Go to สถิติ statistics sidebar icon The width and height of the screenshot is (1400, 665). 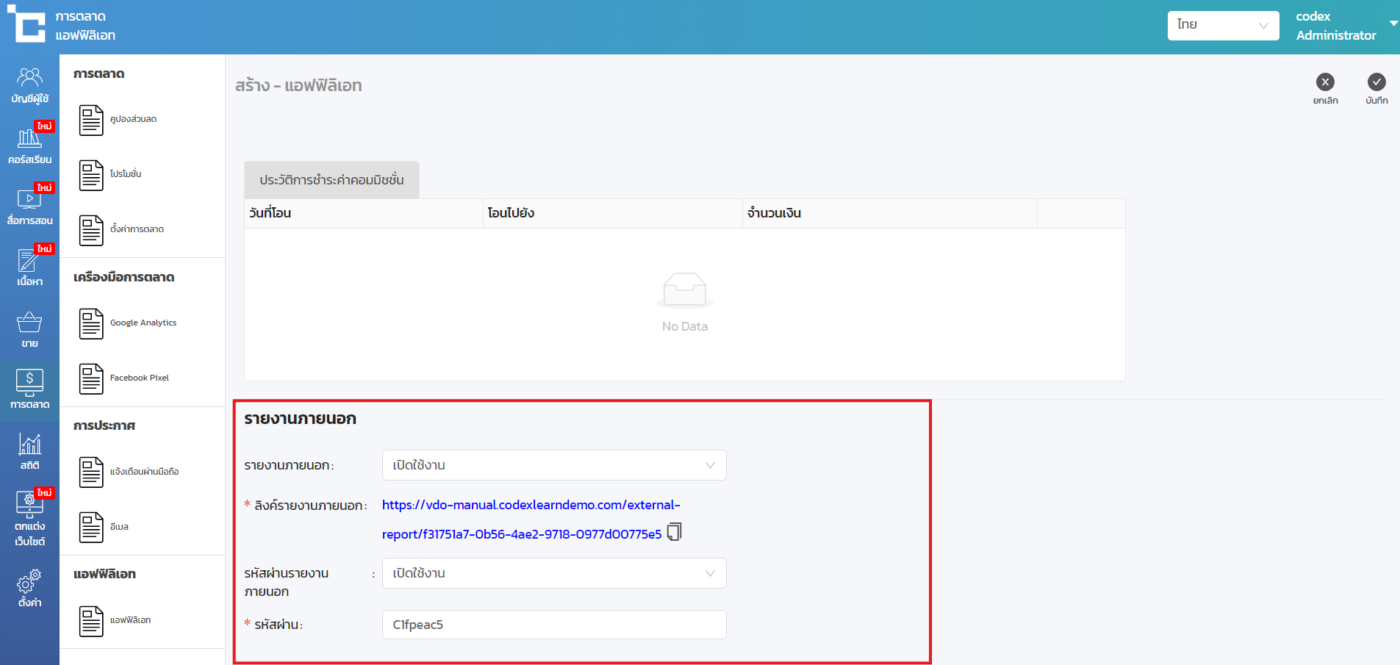29,450
